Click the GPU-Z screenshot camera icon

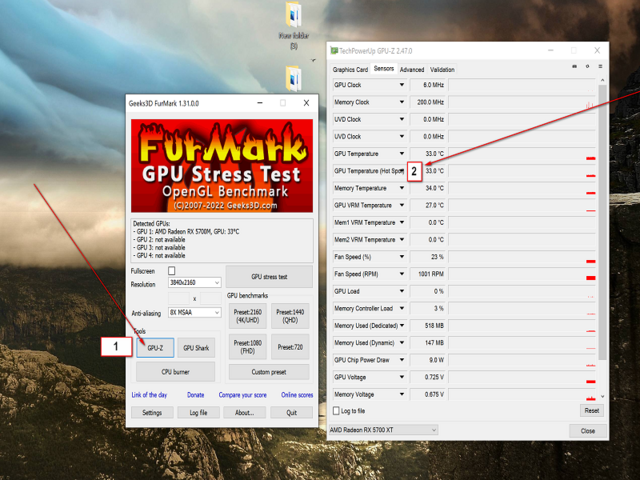click(574, 68)
